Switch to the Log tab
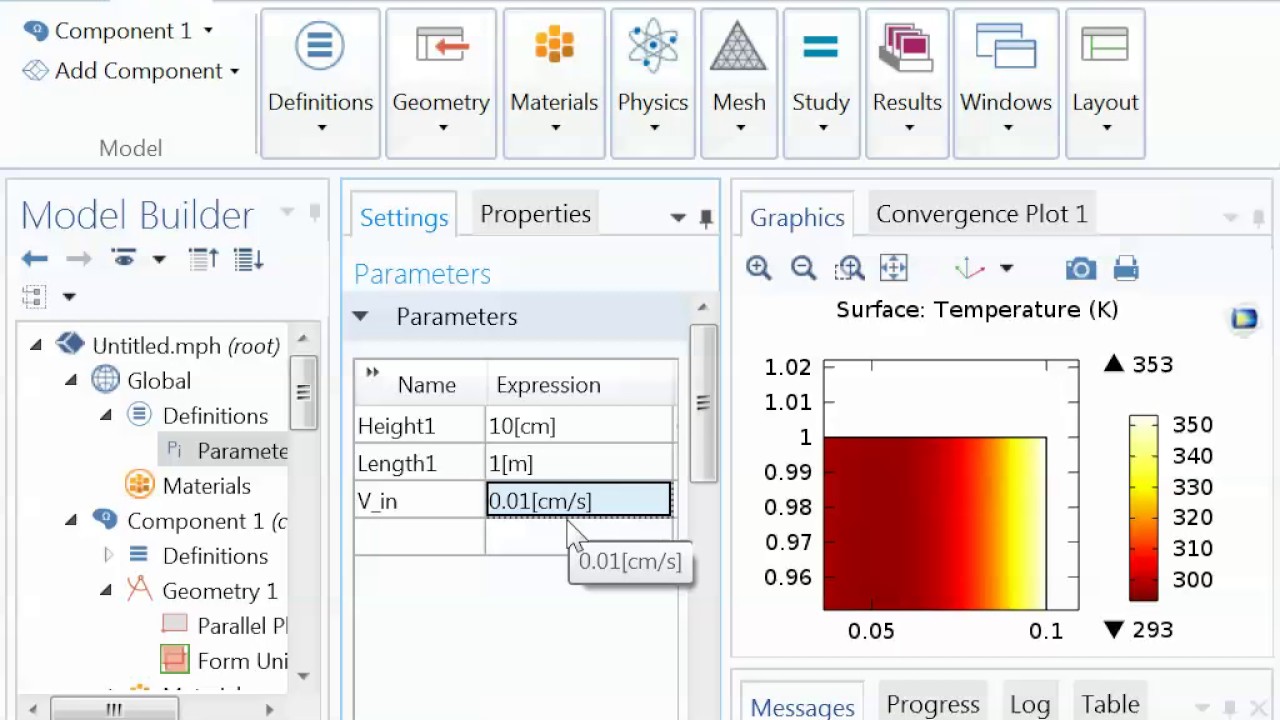1280x720 pixels. click(1029, 704)
